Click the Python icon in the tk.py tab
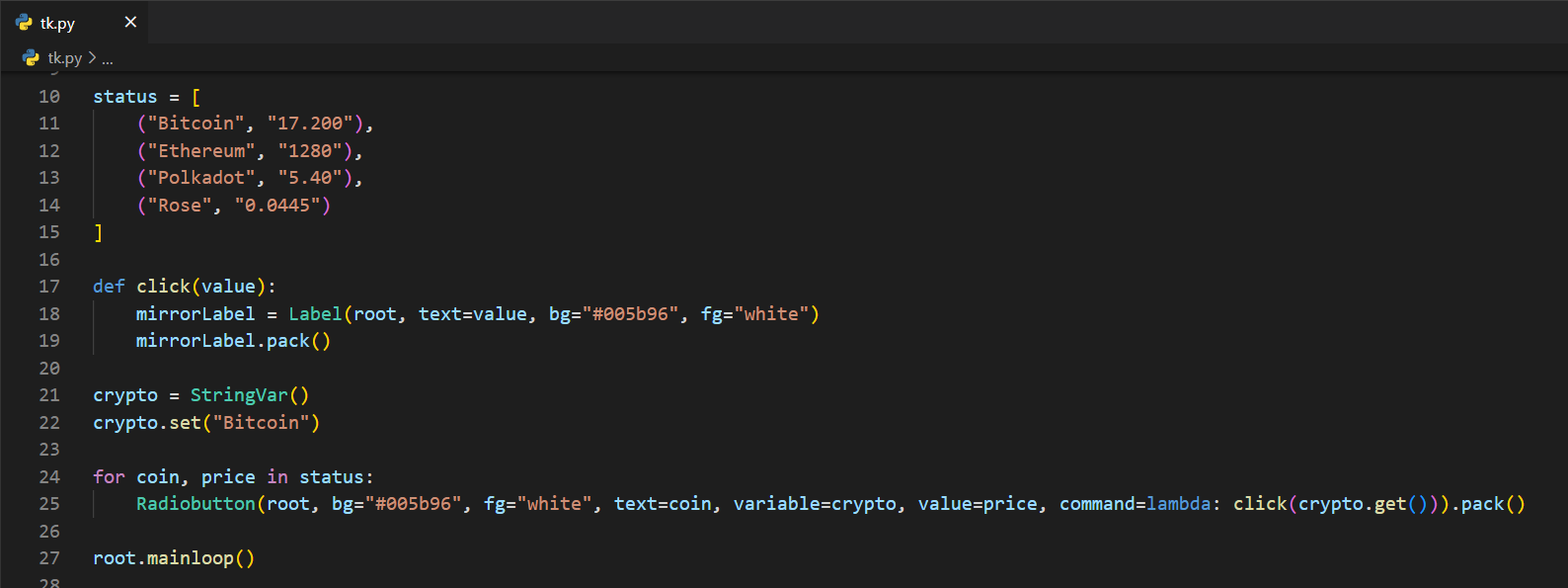This screenshot has width=1568, height=588. pos(25,22)
